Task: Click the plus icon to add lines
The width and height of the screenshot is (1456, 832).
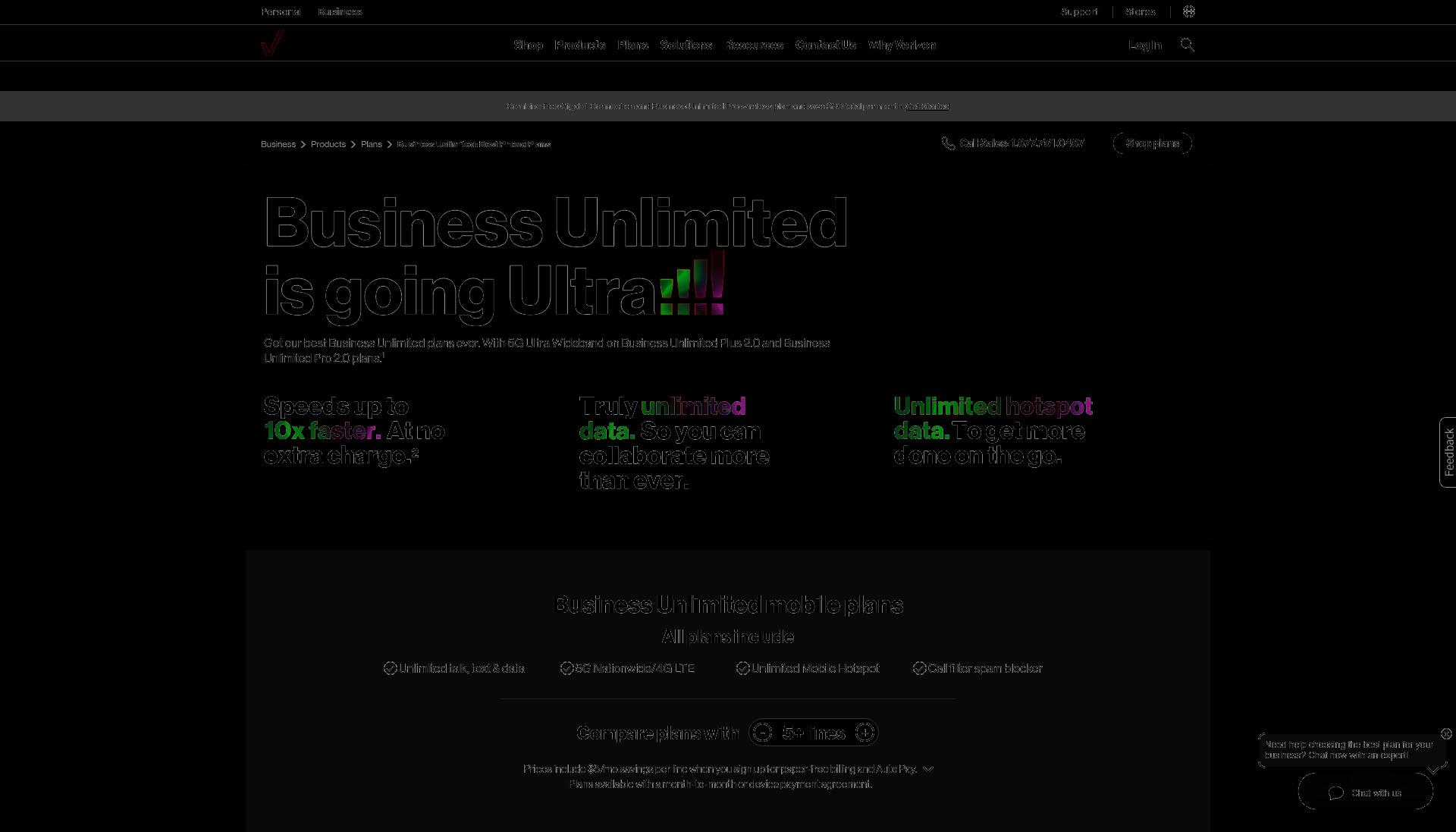Action: pyautogui.click(x=864, y=733)
